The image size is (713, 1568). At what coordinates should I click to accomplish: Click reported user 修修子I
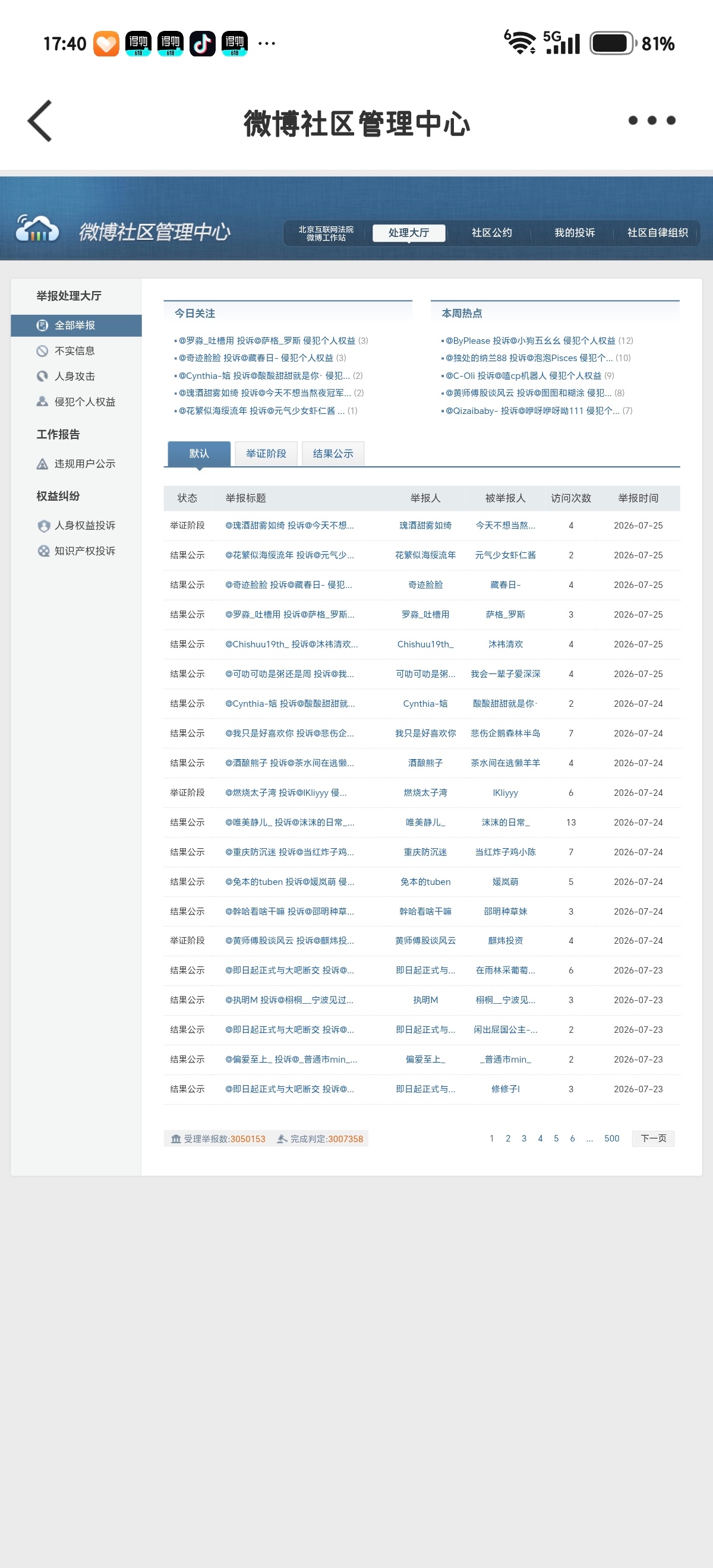(x=506, y=1089)
